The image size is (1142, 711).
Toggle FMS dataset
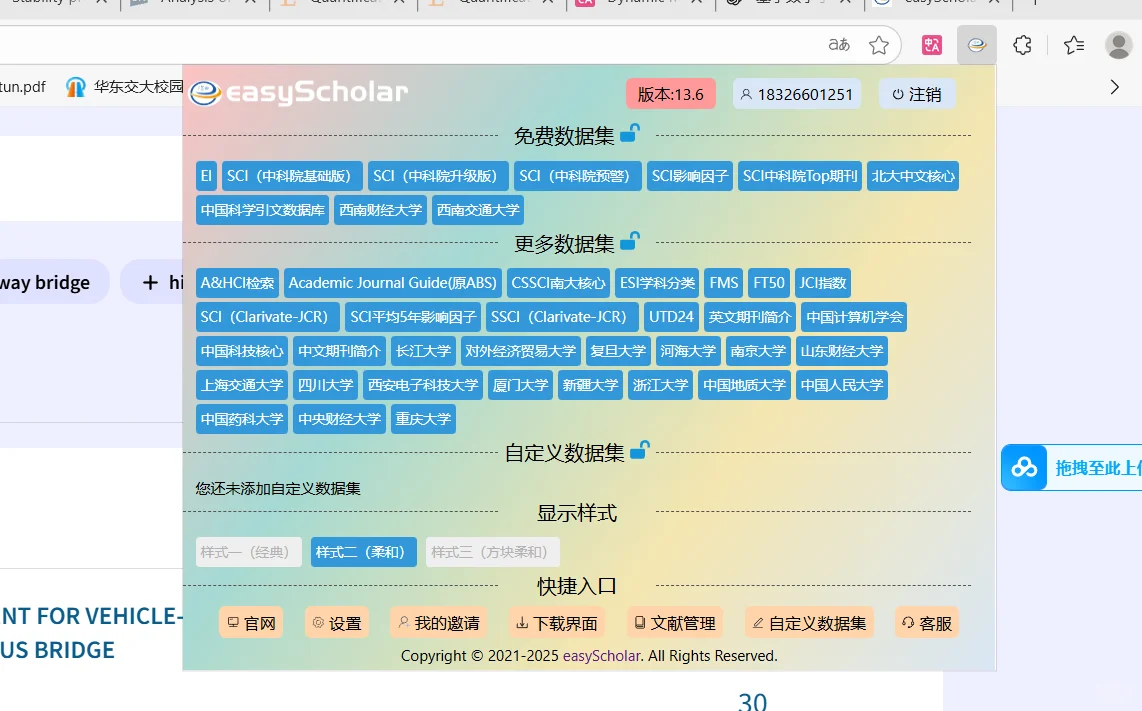click(x=723, y=283)
